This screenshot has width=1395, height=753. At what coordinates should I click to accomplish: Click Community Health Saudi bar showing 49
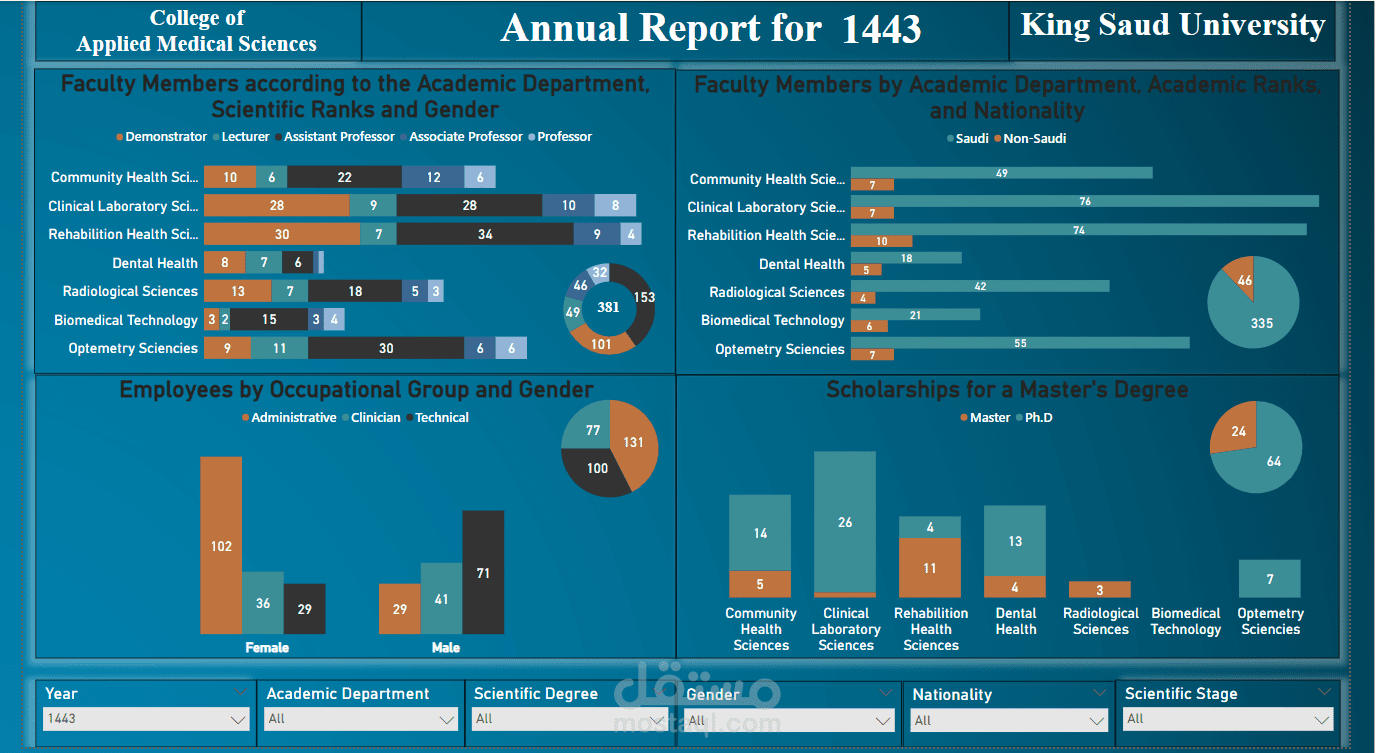tap(1002, 173)
